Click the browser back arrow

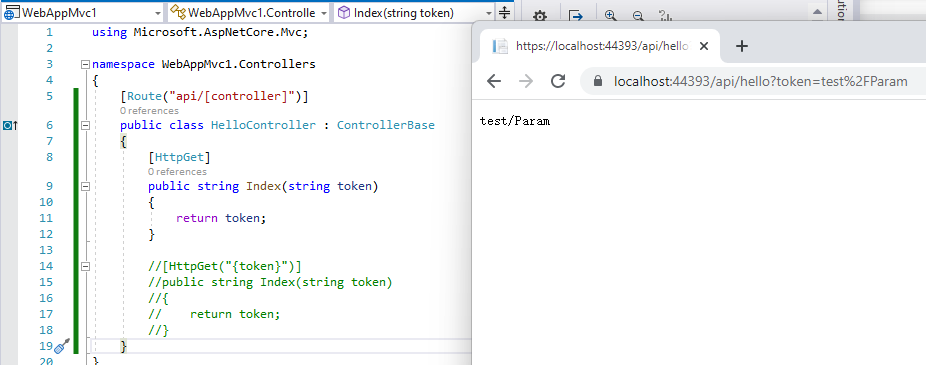(x=494, y=82)
